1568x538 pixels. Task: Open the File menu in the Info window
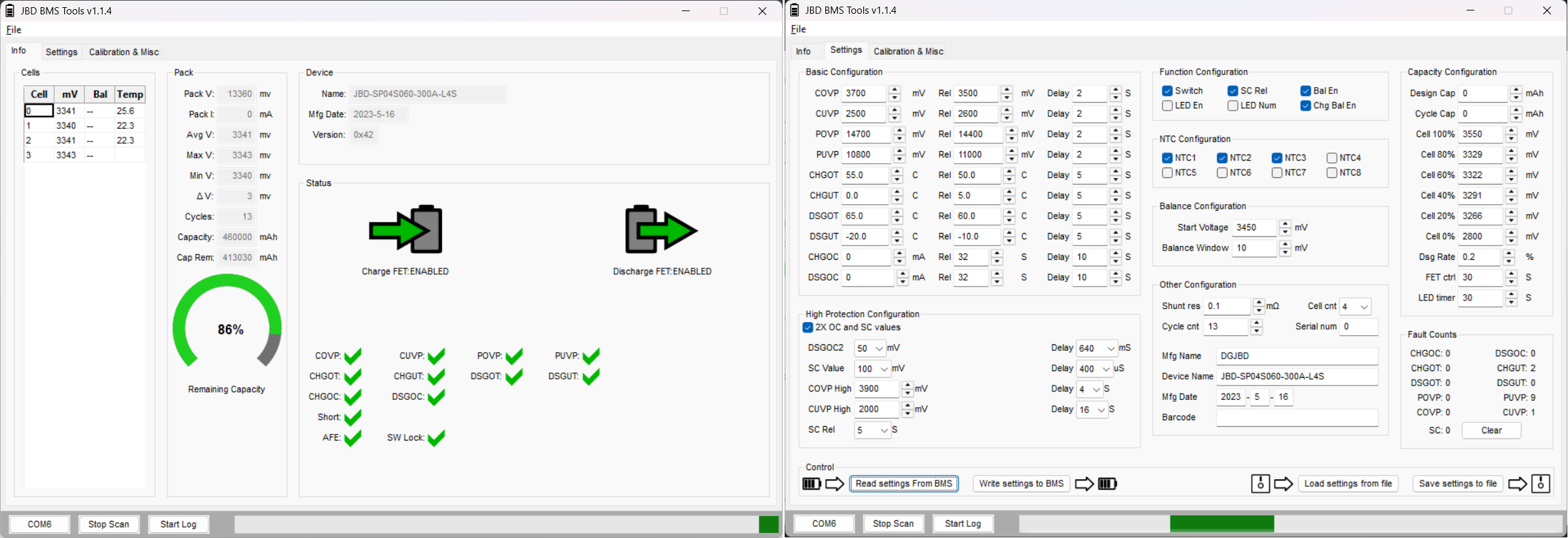[14, 30]
